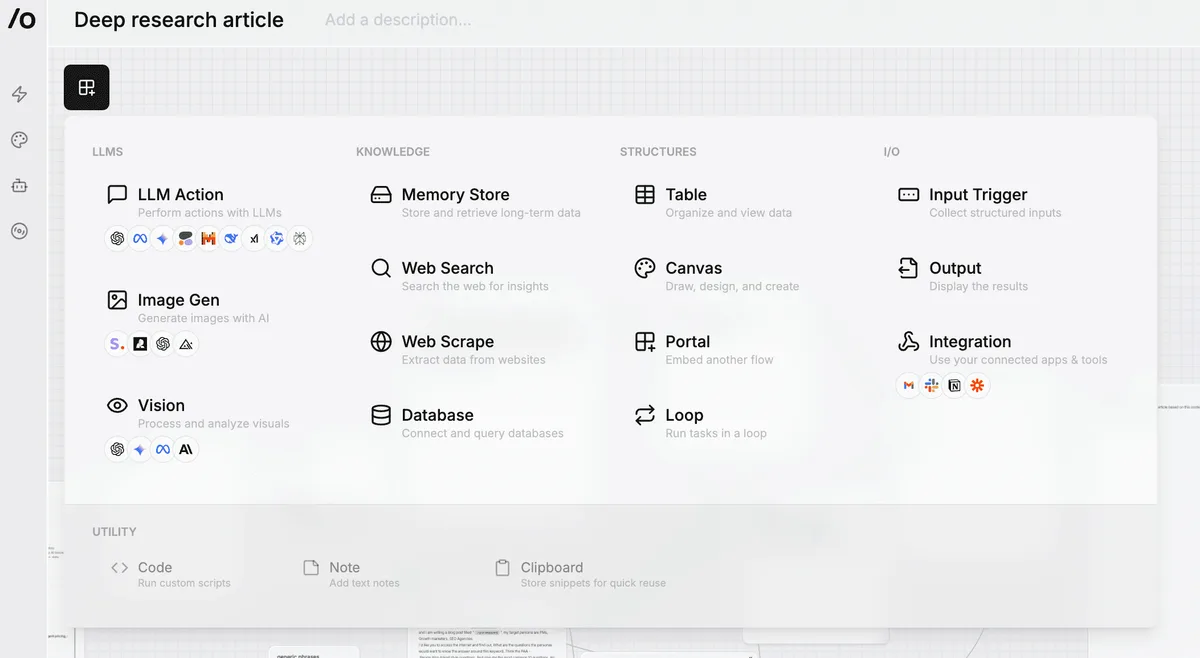Image resolution: width=1200 pixels, height=658 pixels.
Task: Click the Table grid icon
Action: (x=645, y=194)
